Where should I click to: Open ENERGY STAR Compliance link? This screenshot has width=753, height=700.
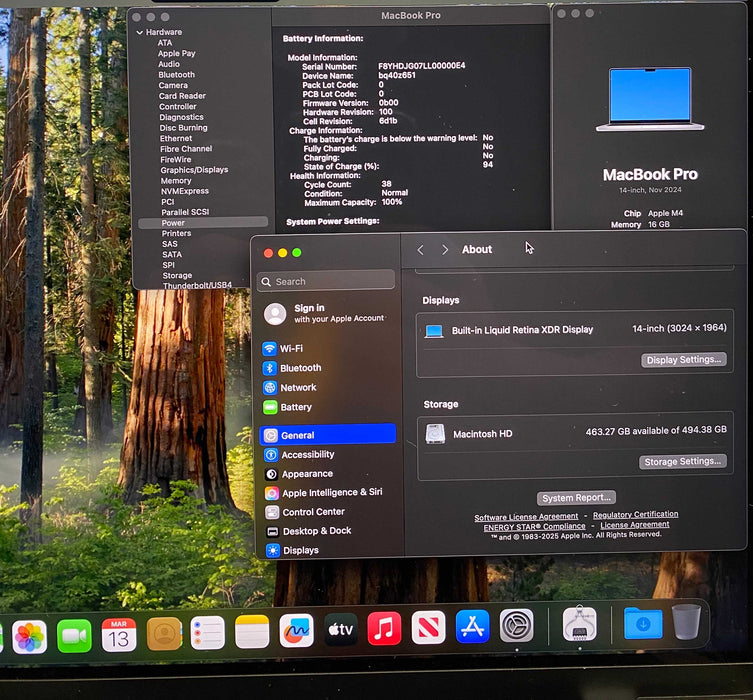click(534, 527)
